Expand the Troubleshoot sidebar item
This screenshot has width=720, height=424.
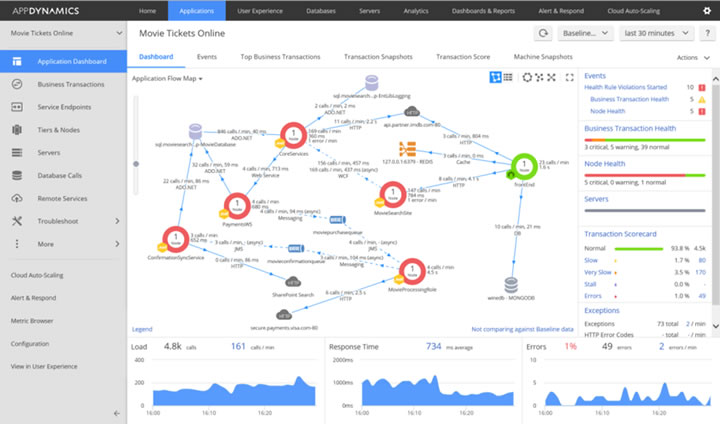[62, 220]
